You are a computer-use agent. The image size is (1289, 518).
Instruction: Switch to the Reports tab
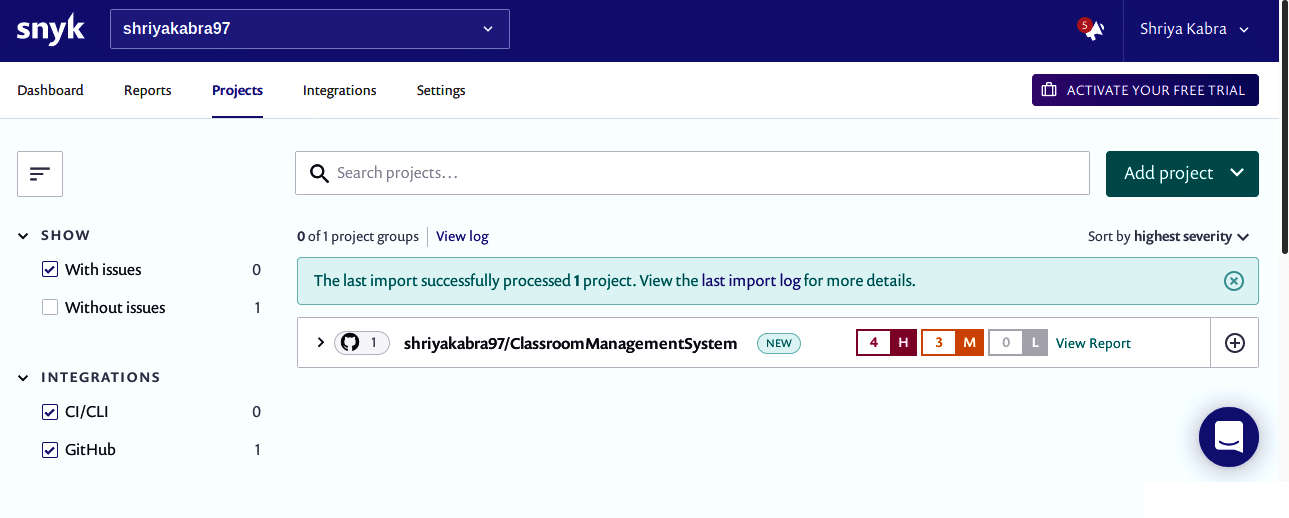point(148,90)
